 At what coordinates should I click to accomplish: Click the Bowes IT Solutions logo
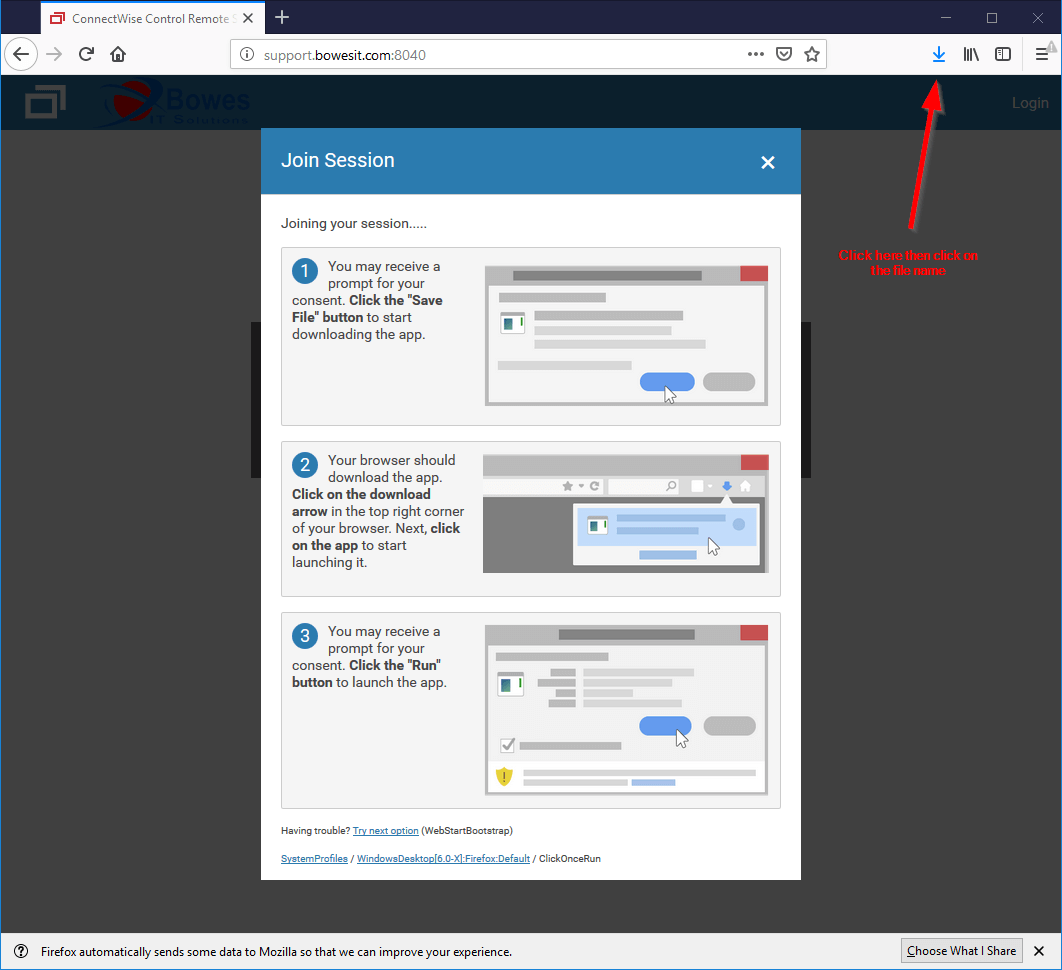(x=176, y=104)
